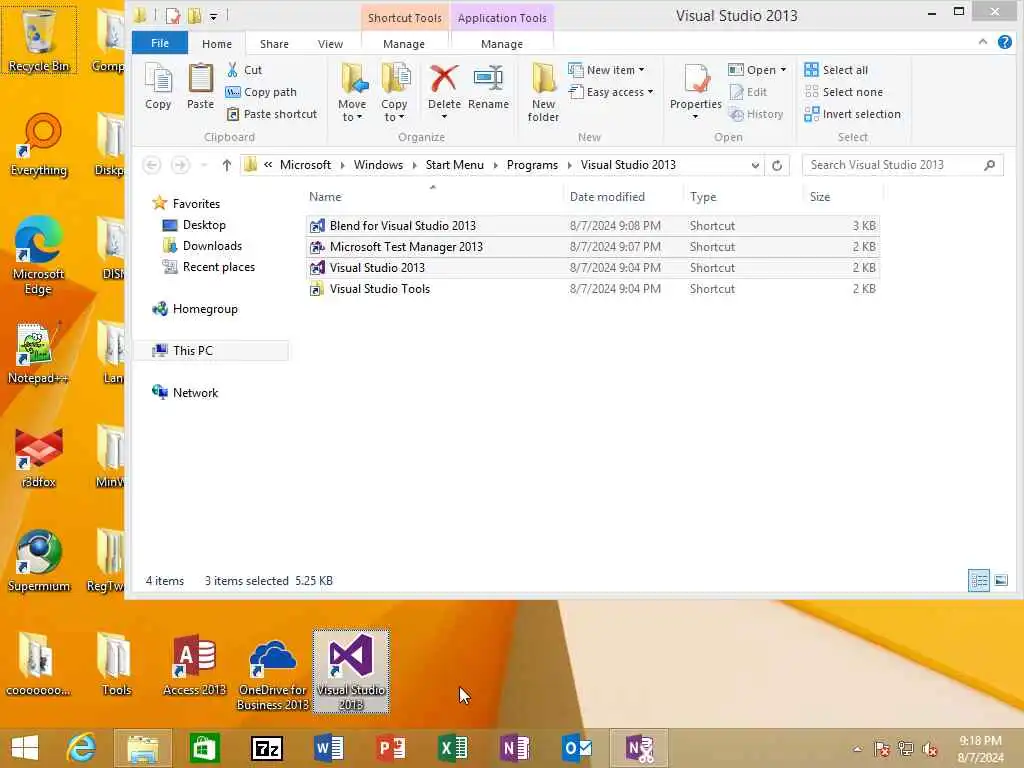
Task: Open Excel from taskbar
Action: [453, 748]
